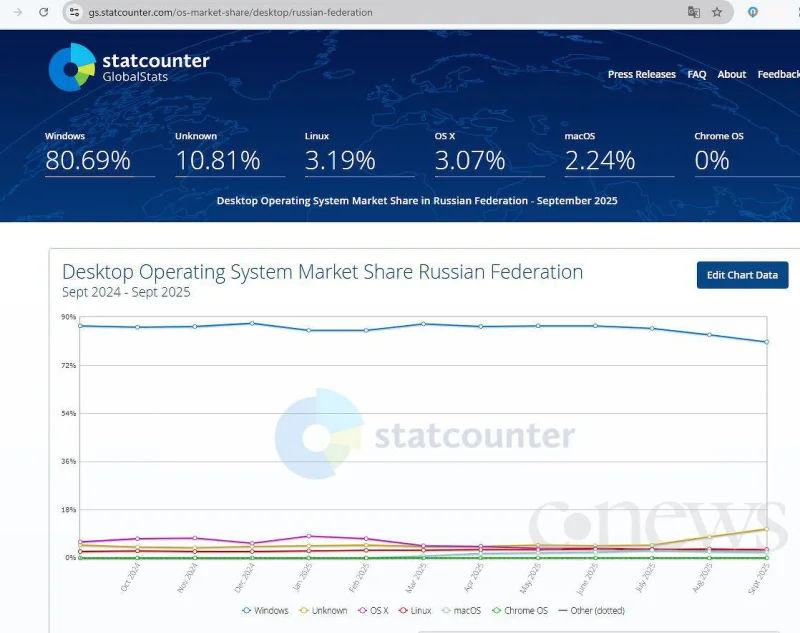Click the browser forward arrow
Viewport: 800px width, 633px height.
tap(17, 12)
